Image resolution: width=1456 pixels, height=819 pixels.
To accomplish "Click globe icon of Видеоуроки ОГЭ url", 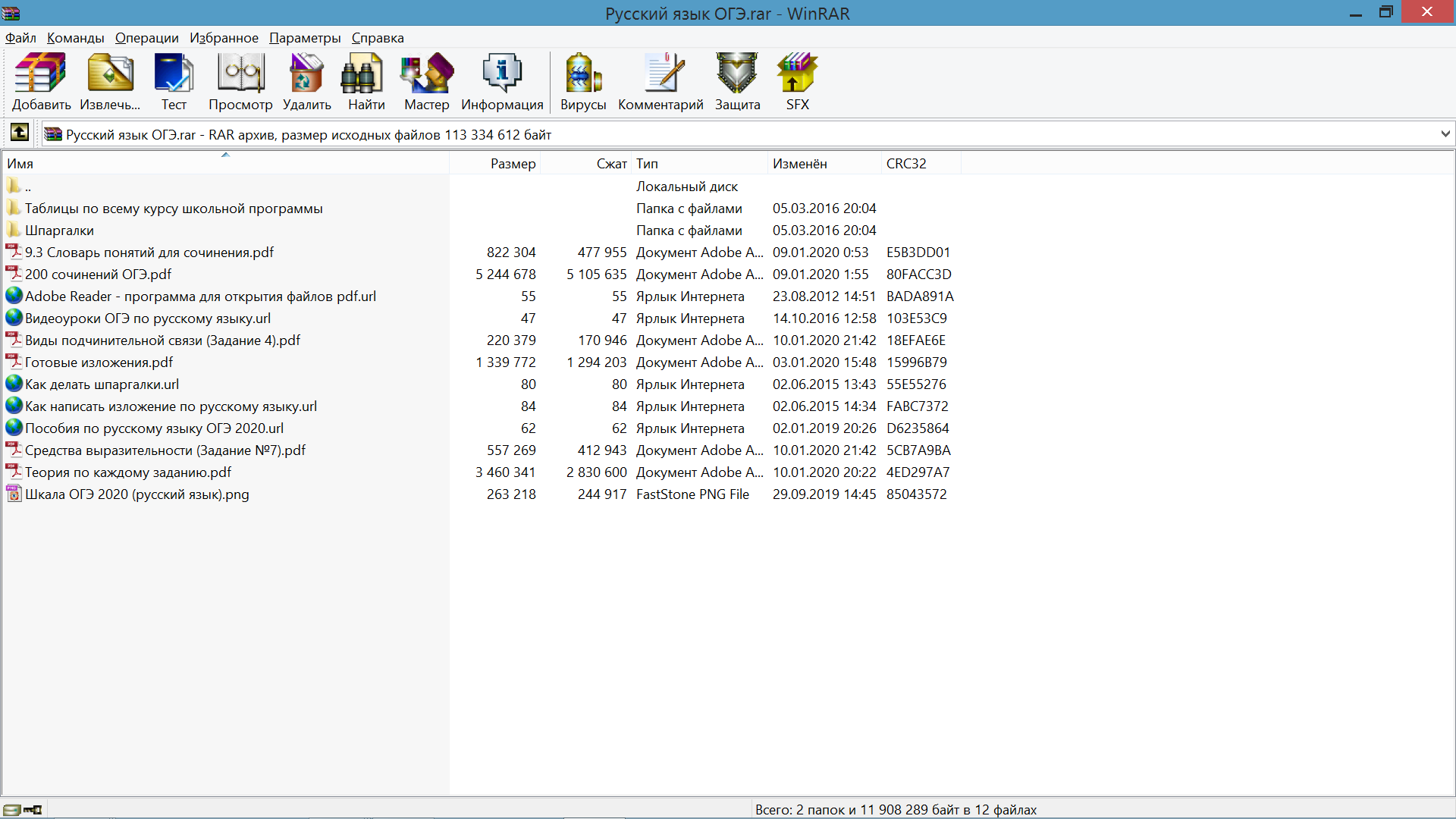I will (x=14, y=318).
